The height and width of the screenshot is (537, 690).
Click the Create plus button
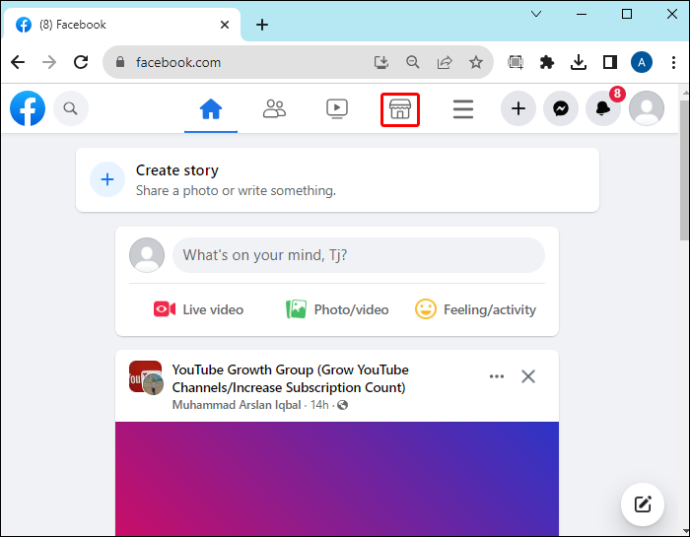[518, 108]
